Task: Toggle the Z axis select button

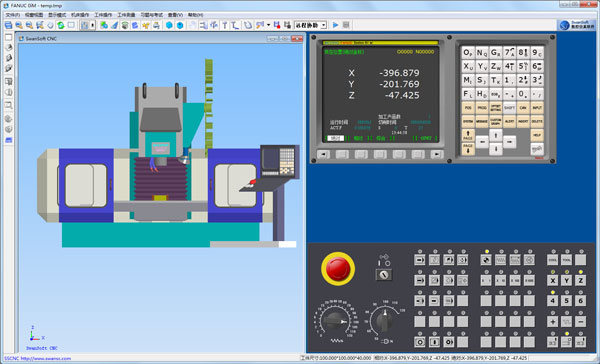Action: click(580, 280)
